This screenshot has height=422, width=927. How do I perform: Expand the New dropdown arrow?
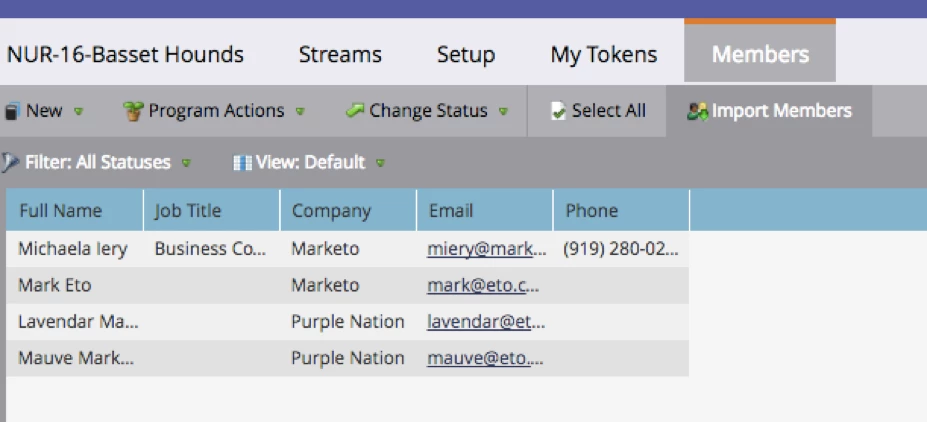pos(79,111)
